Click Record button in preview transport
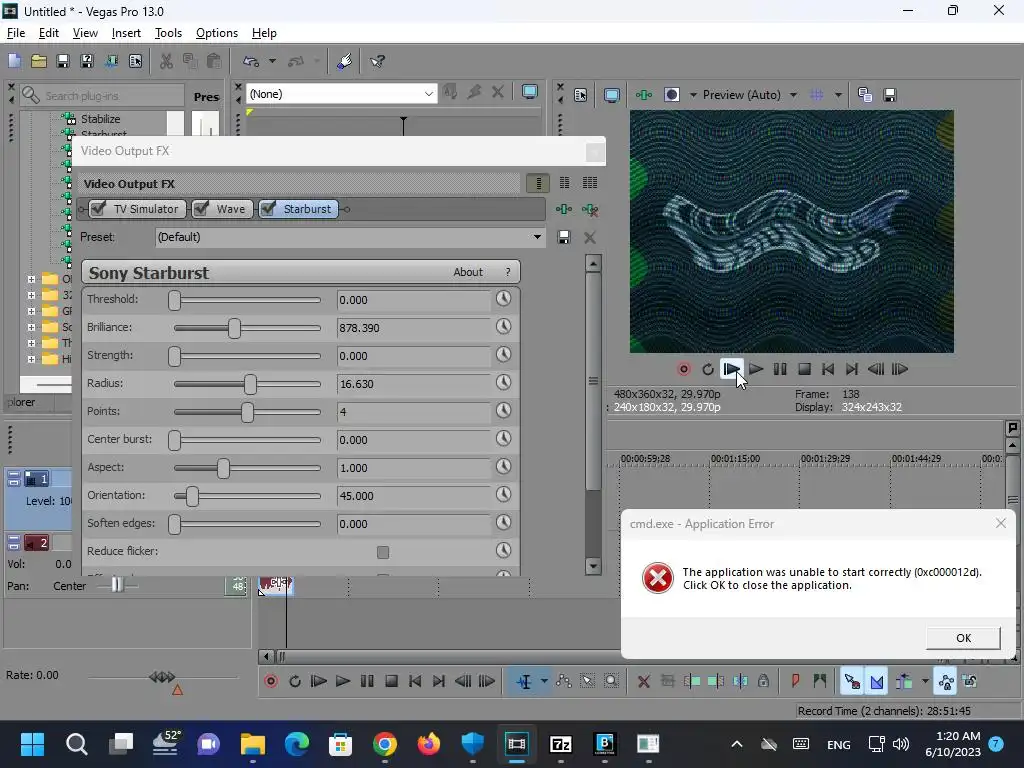 (x=684, y=369)
